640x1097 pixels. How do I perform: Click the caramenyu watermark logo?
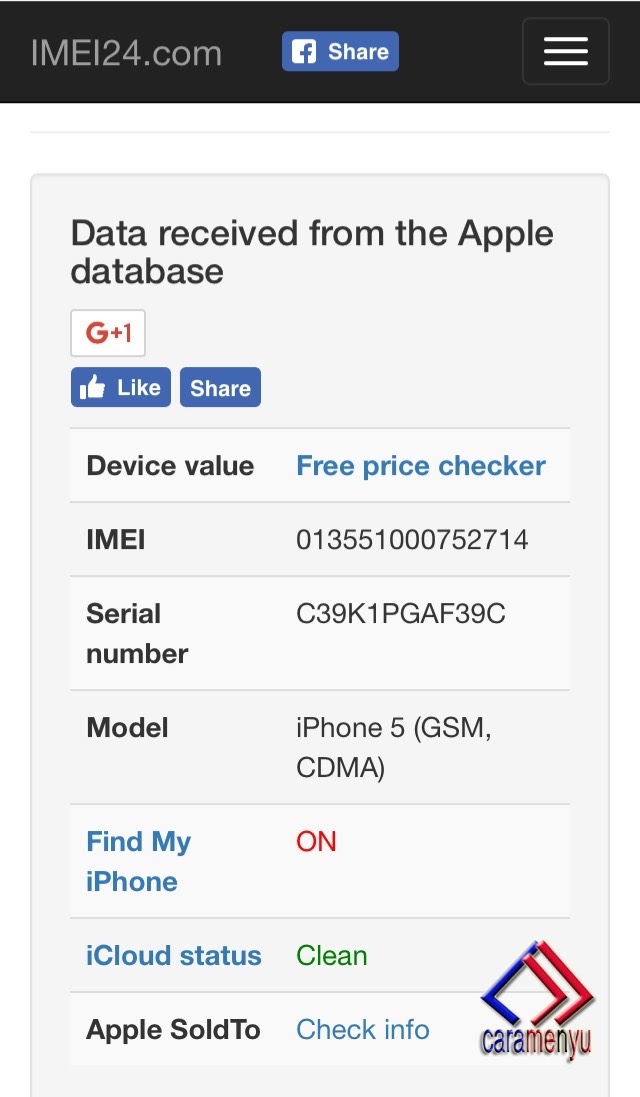[x=537, y=1002]
